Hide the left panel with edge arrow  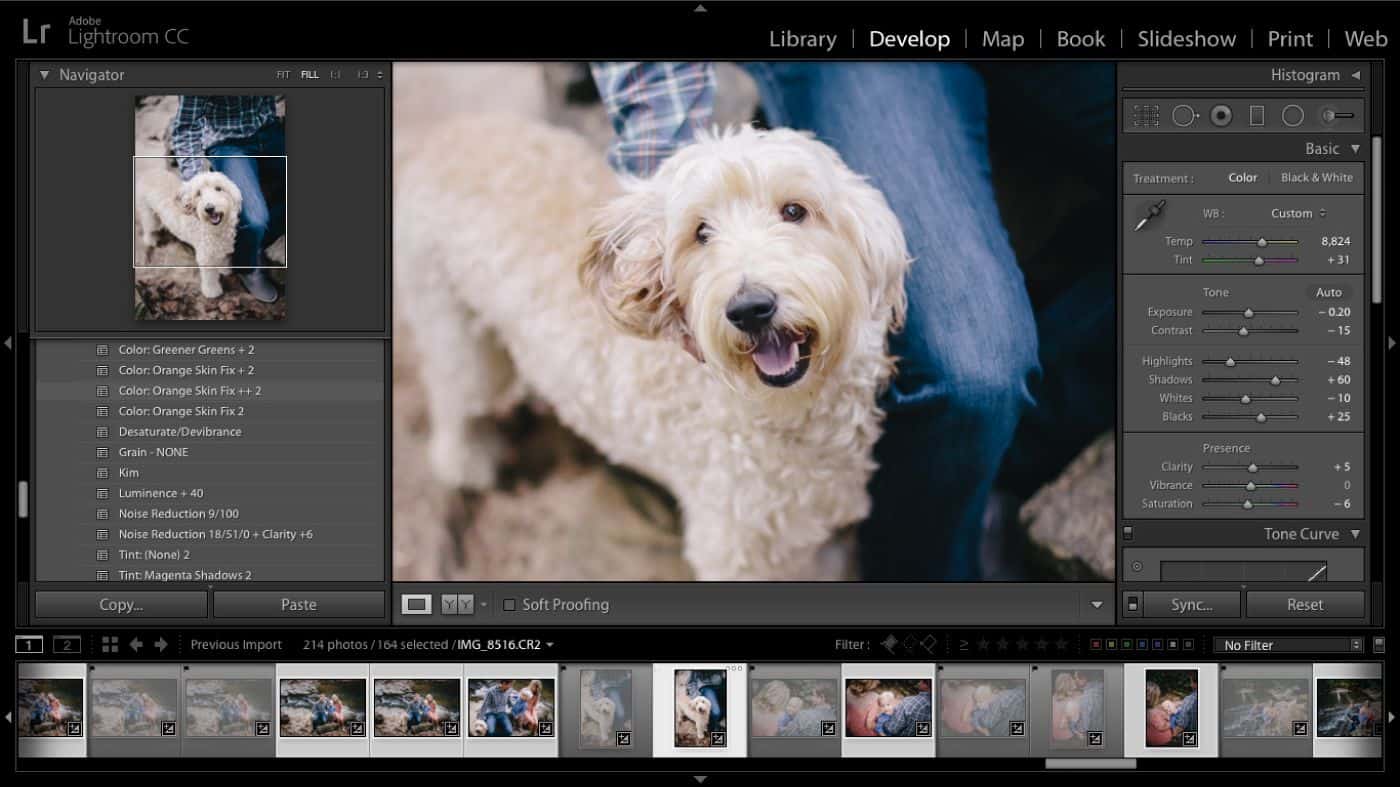pyautogui.click(x=7, y=343)
